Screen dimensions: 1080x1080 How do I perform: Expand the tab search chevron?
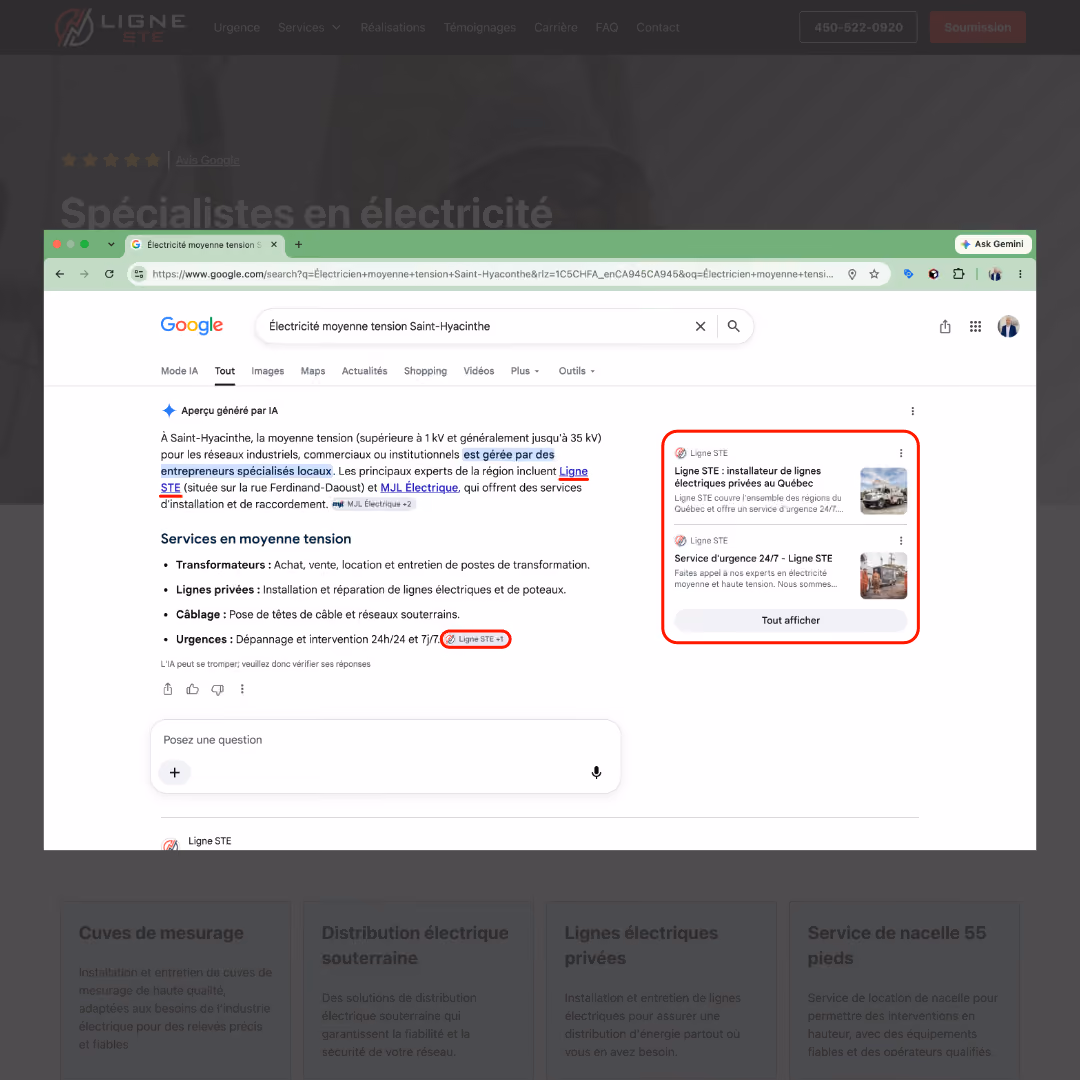(x=111, y=245)
